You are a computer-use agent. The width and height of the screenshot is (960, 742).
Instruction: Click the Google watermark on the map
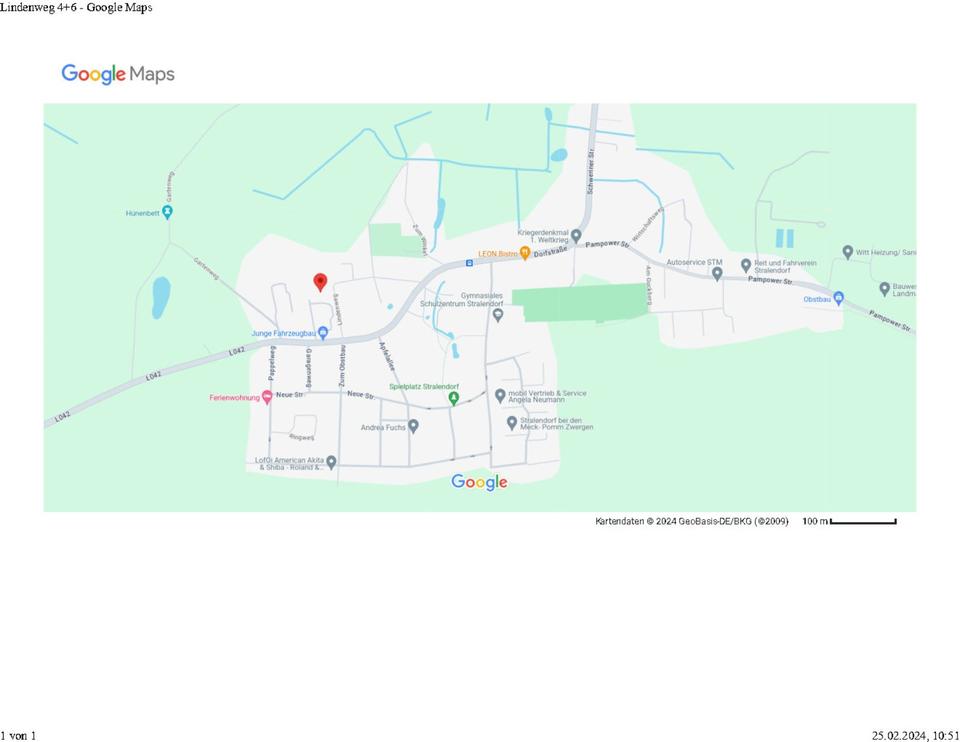coord(479,482)
